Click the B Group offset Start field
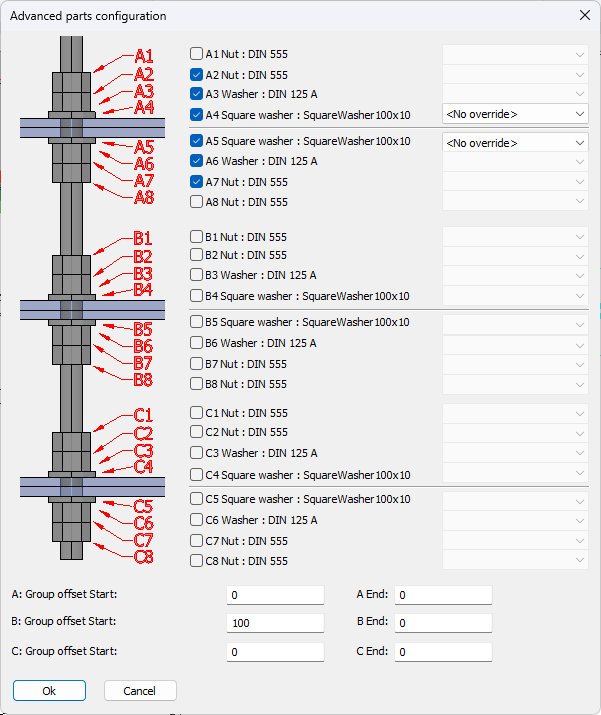The width and height of the screenshot is (601, 715). pyautogui.click(x=275, y=623)
